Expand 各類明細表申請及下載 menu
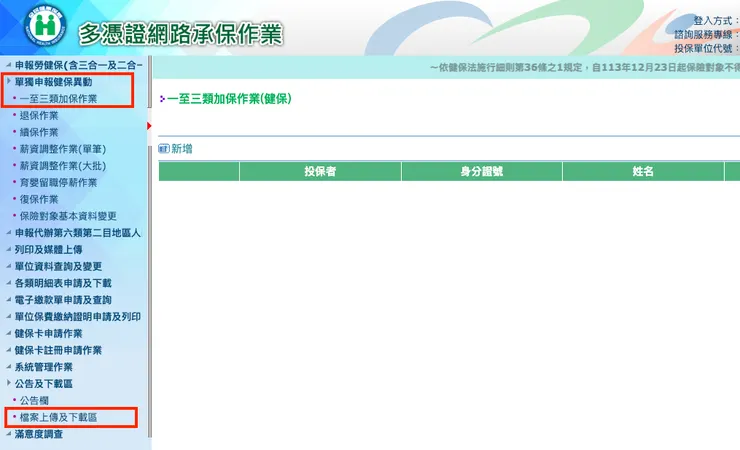 [63, 283]
